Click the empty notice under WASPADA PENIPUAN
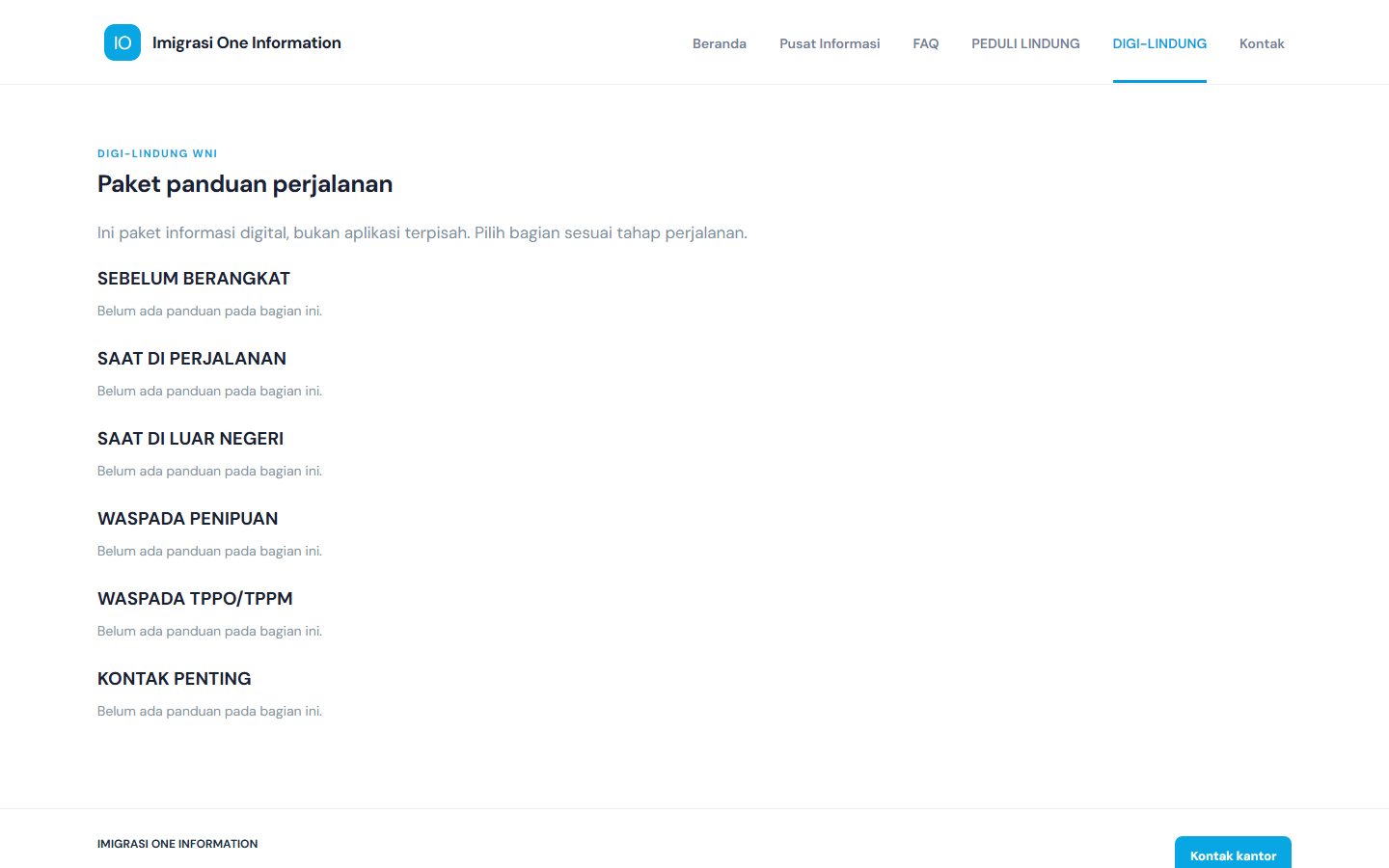 click(209, 551)
